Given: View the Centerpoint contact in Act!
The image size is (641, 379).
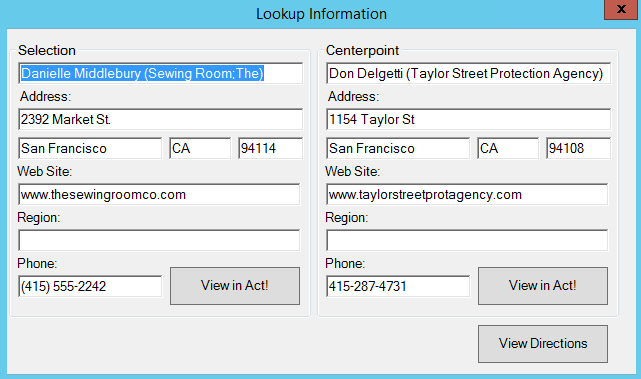Looking at the screenshot, I should [x=543, y=286].
